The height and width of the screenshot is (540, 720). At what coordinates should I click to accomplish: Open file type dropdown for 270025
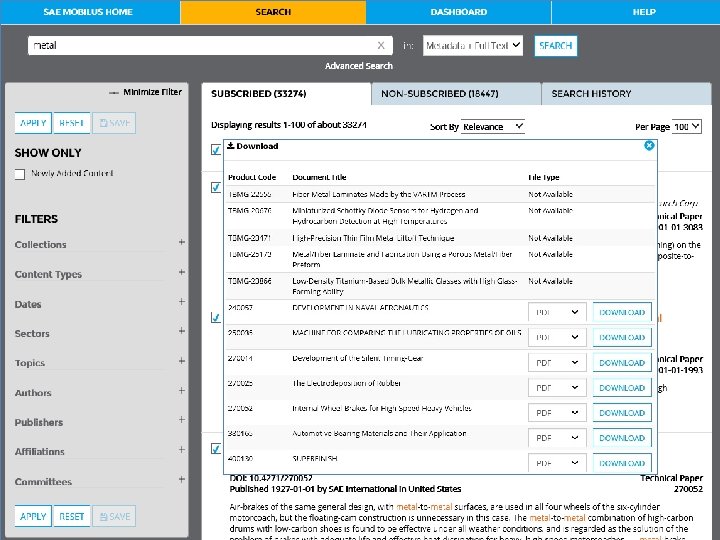coord(557,388)
